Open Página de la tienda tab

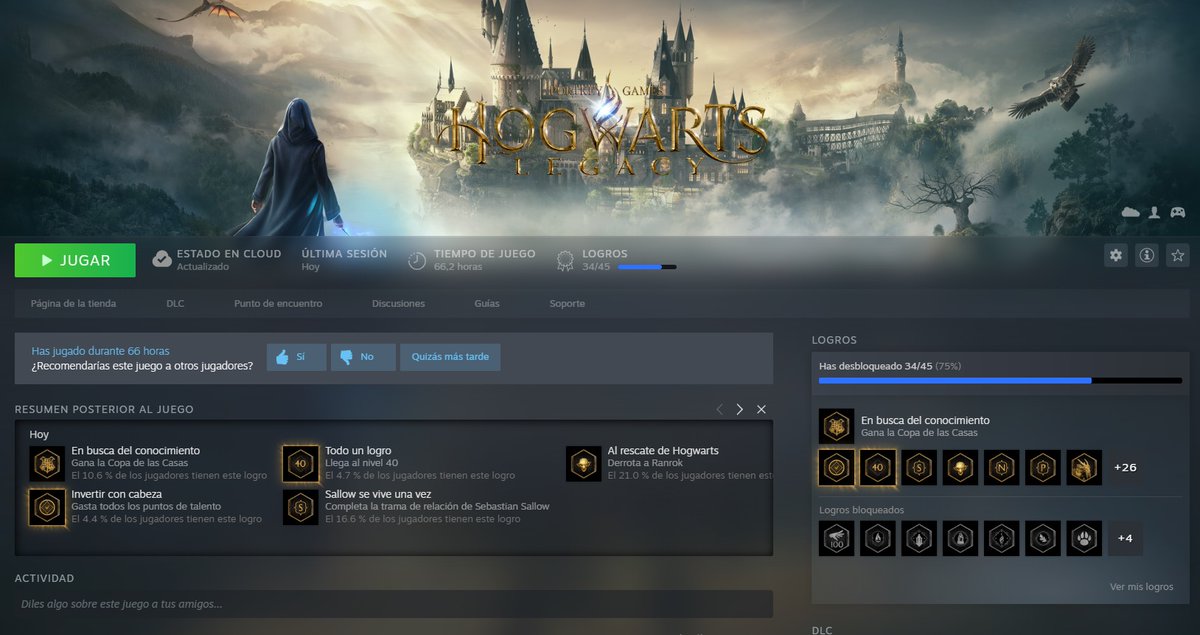click(73, 303)
